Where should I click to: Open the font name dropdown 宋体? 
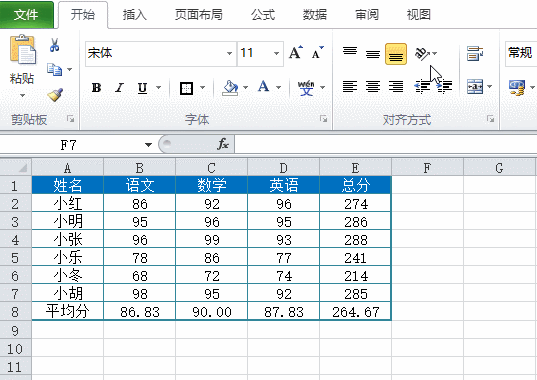click(229, 53)
